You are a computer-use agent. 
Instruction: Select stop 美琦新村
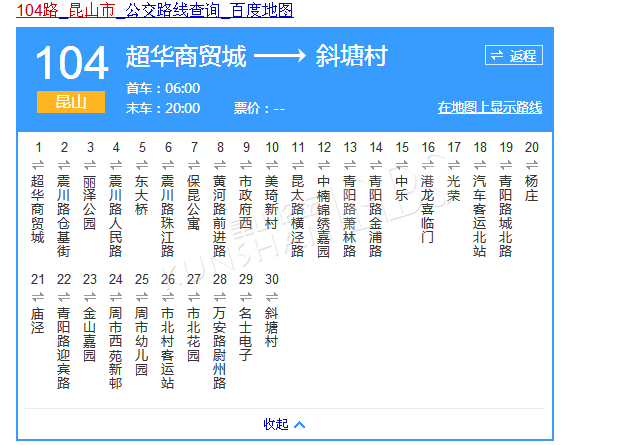pos(272,202)
